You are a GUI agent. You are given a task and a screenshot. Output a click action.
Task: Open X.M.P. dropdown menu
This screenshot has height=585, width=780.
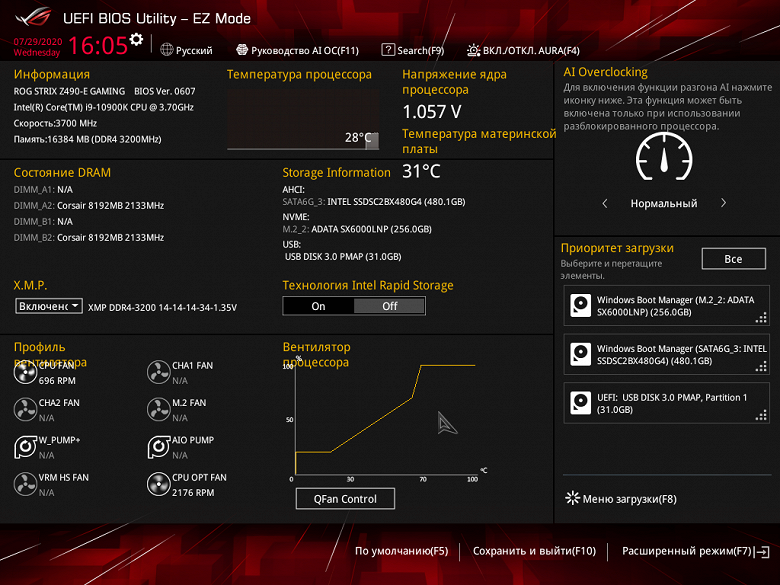[49, 306]
